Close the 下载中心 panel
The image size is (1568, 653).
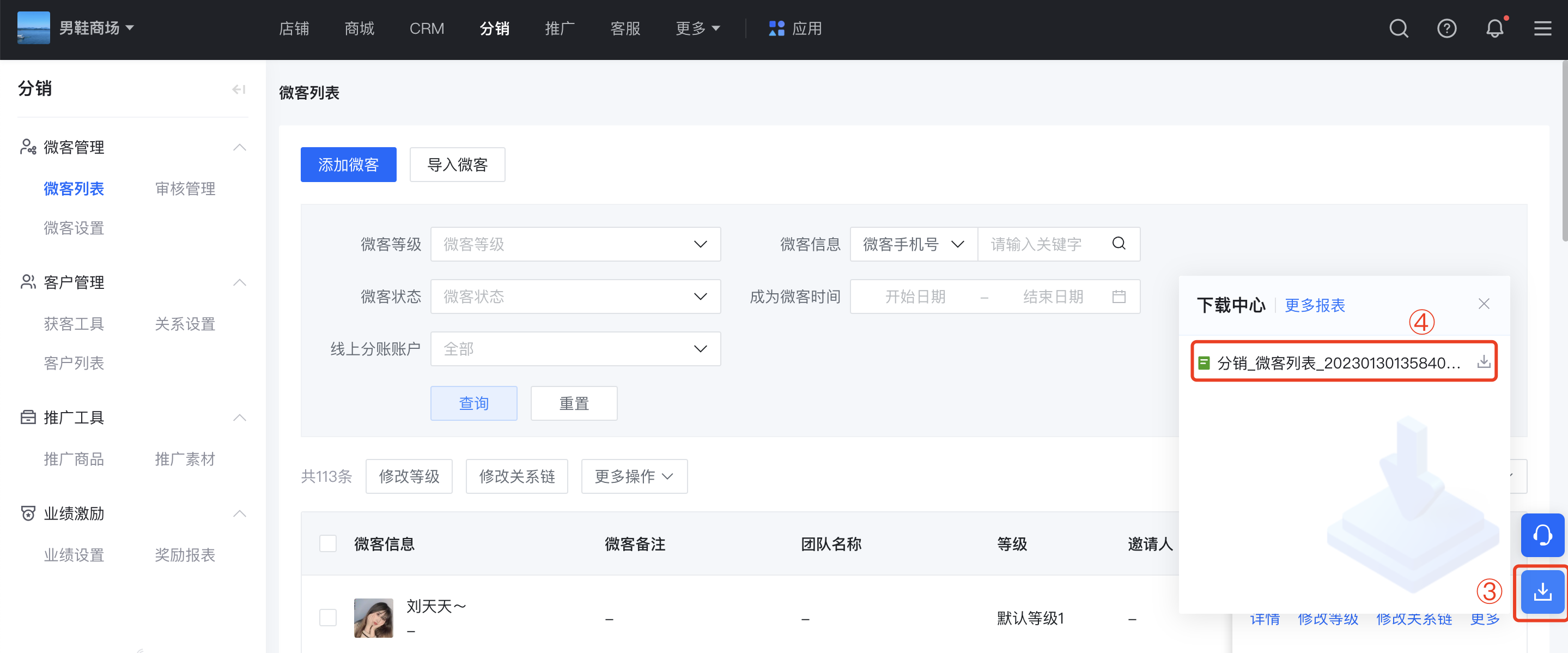point(1484,304)
